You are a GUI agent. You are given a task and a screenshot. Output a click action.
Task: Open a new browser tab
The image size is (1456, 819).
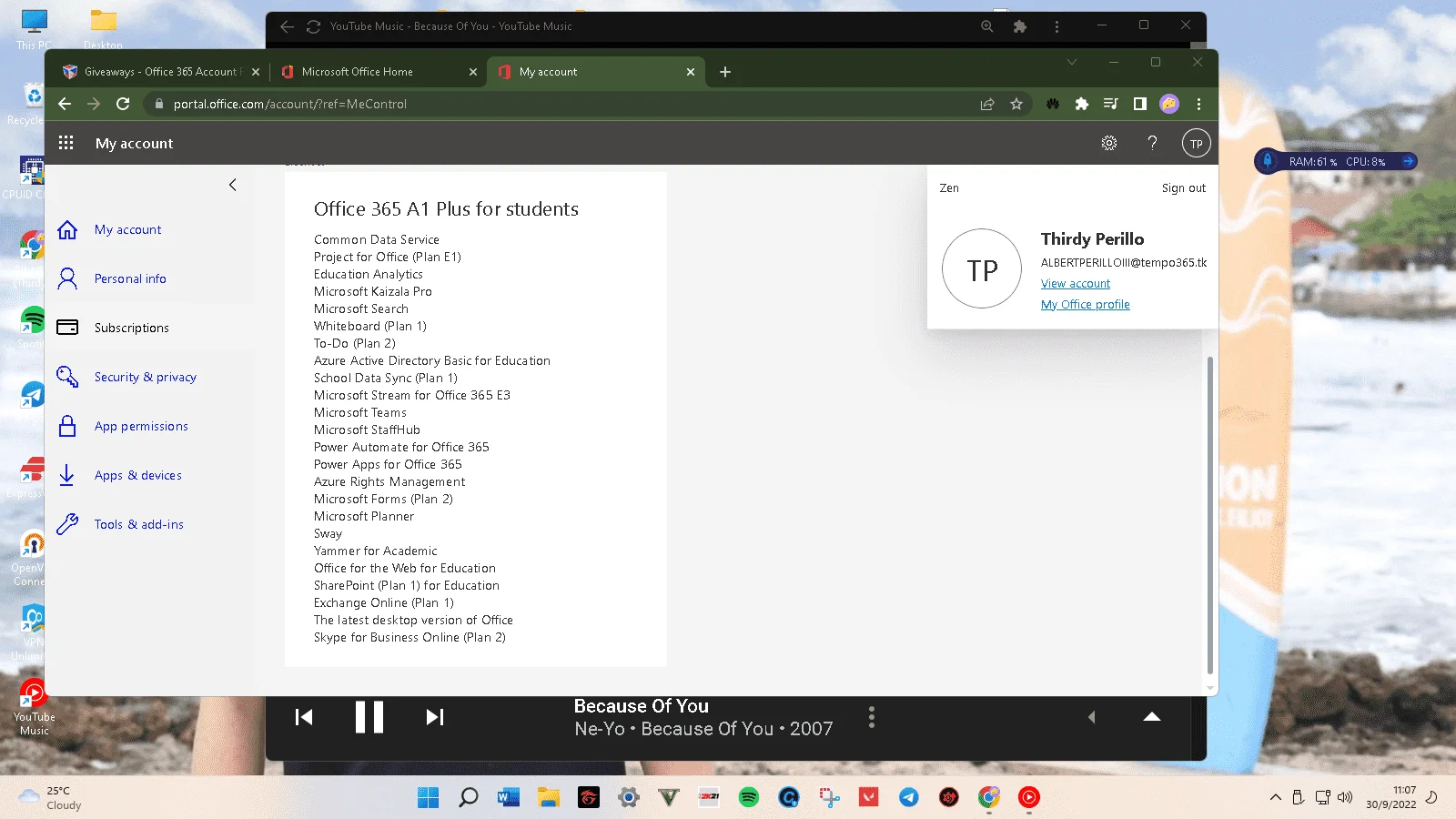[725, 72]
